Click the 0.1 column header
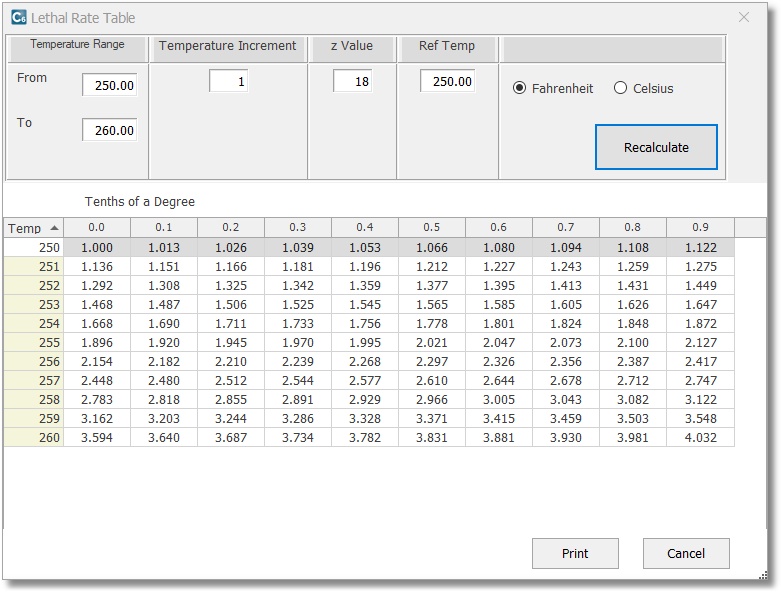 (x=164, y=227)
